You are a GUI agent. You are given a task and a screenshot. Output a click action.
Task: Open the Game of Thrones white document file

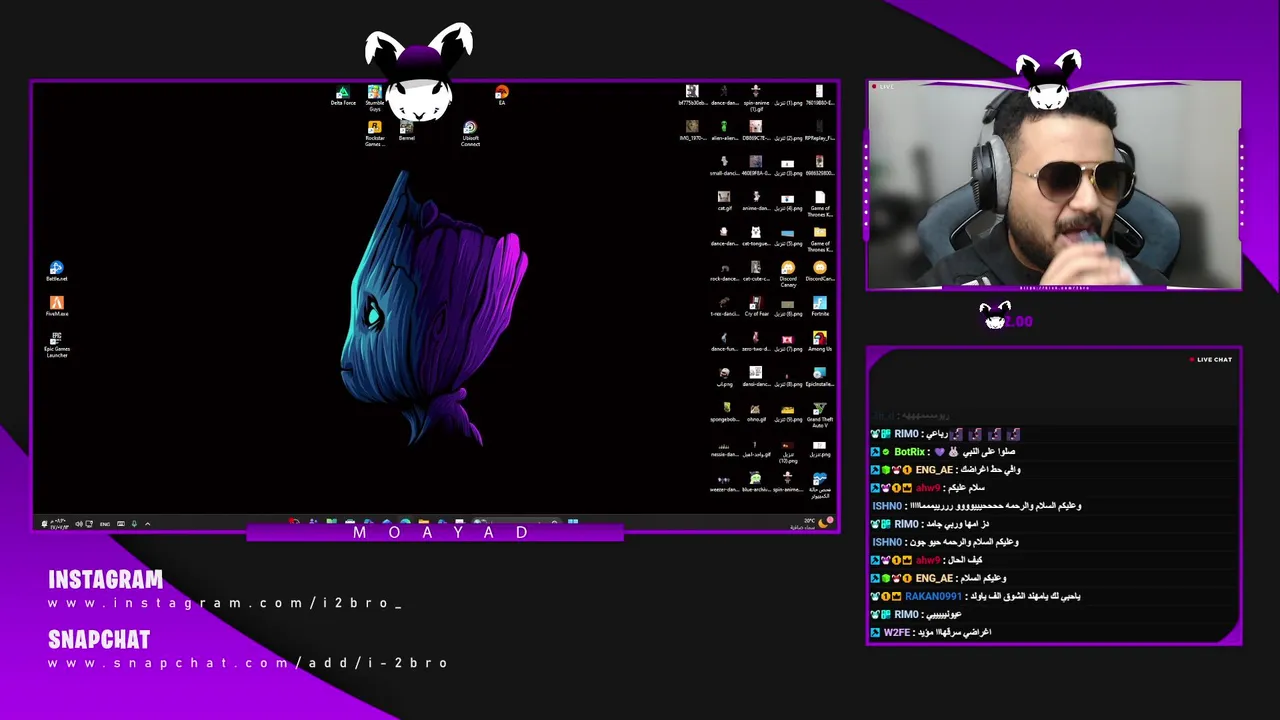(820, 204)
